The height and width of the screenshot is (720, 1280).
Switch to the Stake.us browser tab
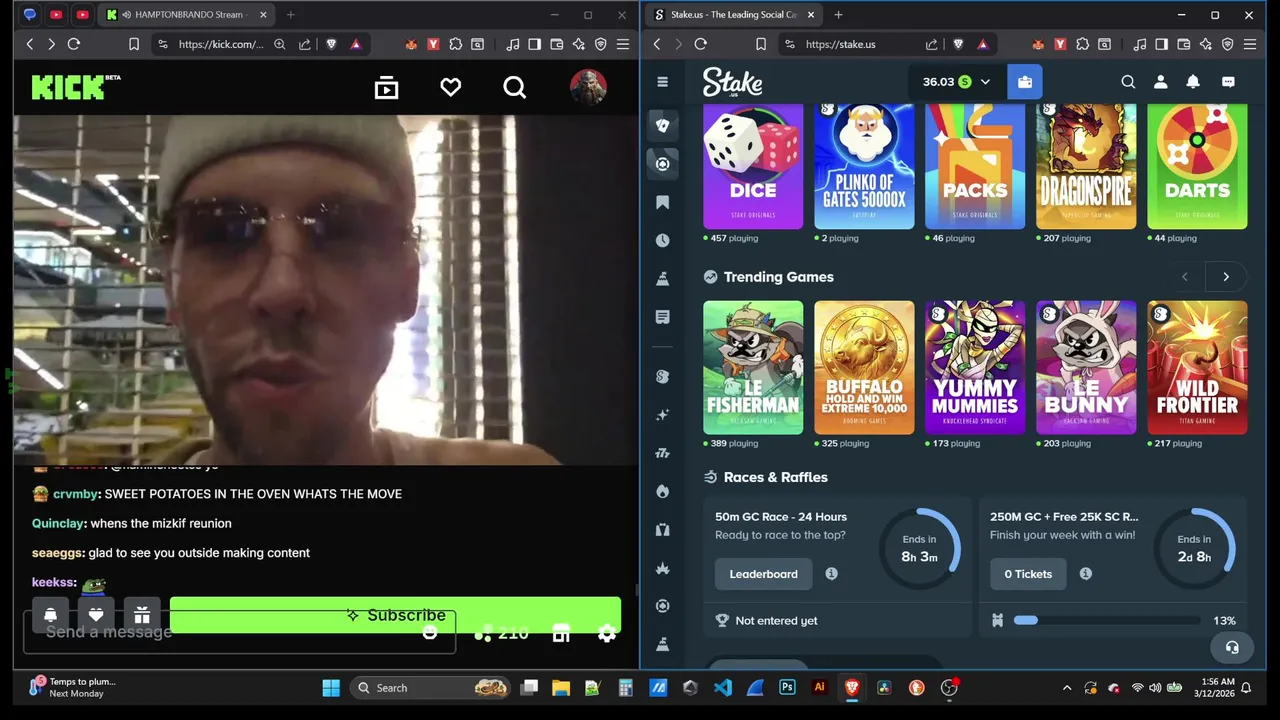tap(735, 15)
